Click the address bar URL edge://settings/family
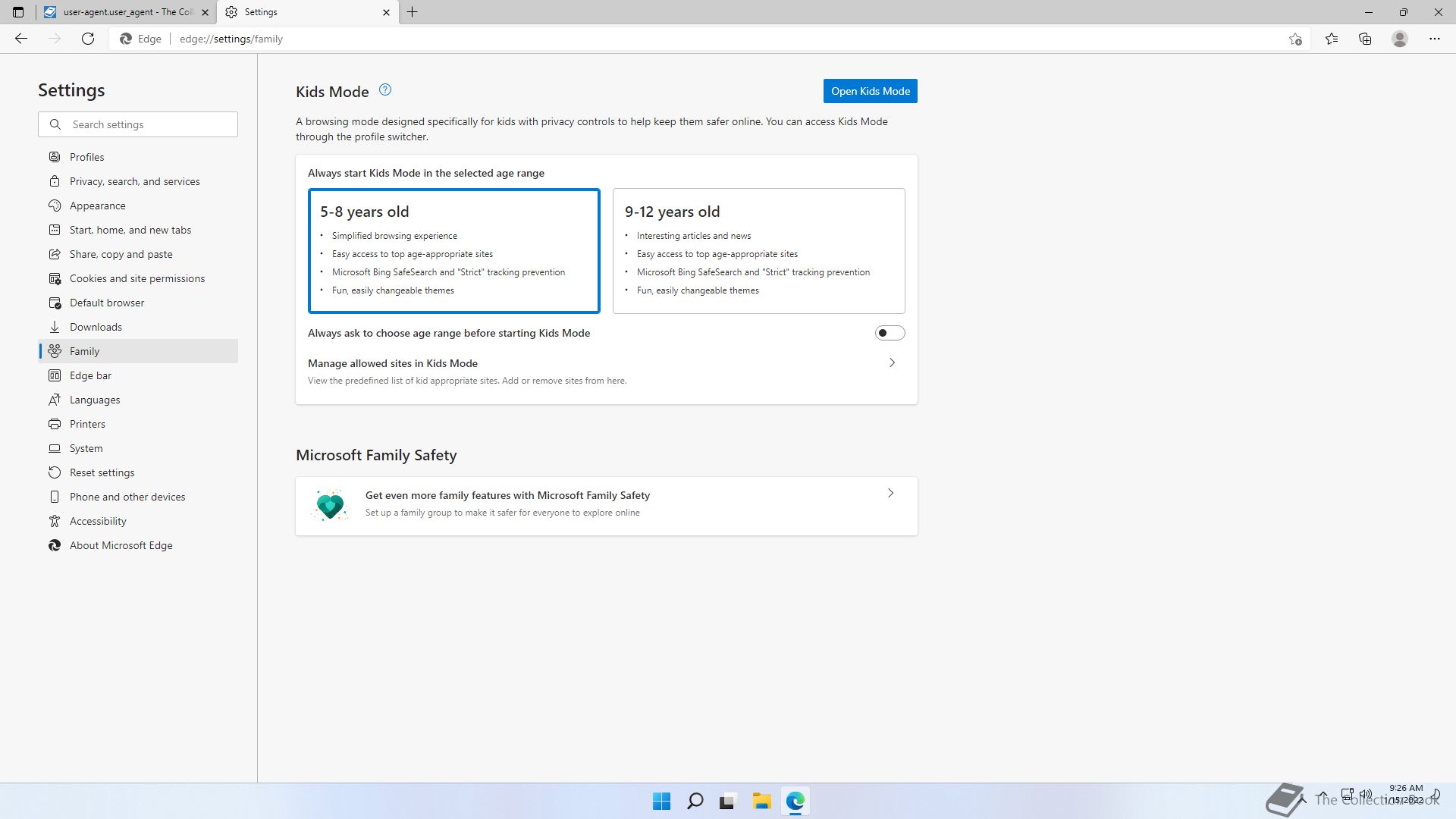Screen dimensions: 1456x819 click(x=231, y=39)
